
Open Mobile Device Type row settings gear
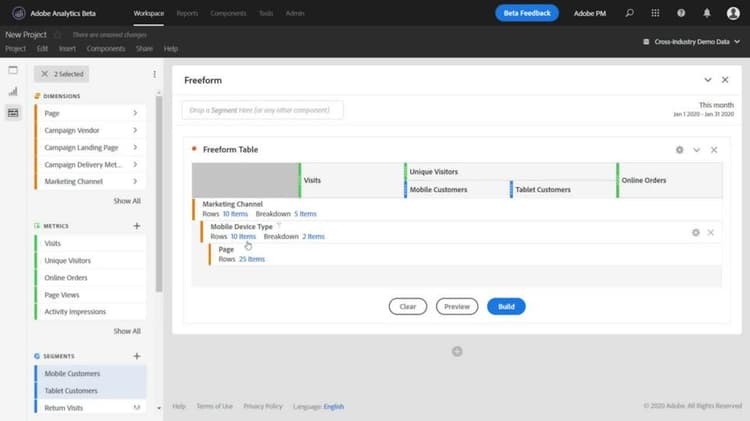pos(695,233)
